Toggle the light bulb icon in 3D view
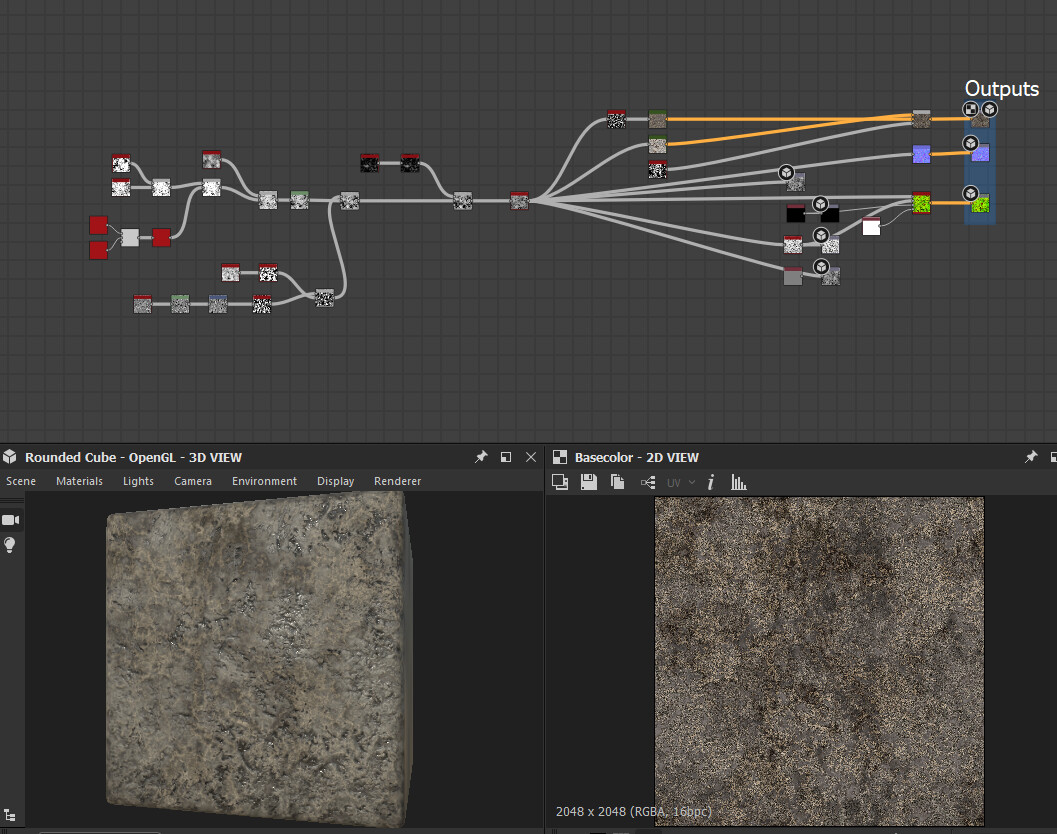 (x=10, y=545)
